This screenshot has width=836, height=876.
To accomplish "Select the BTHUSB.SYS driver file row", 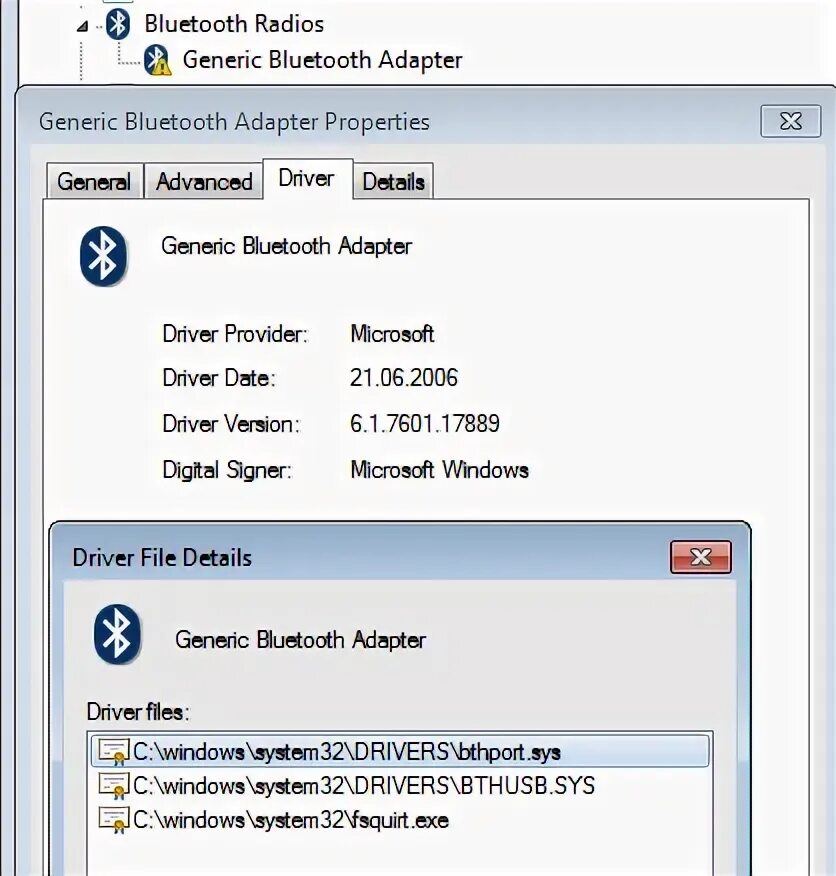I will coord(400,785).
